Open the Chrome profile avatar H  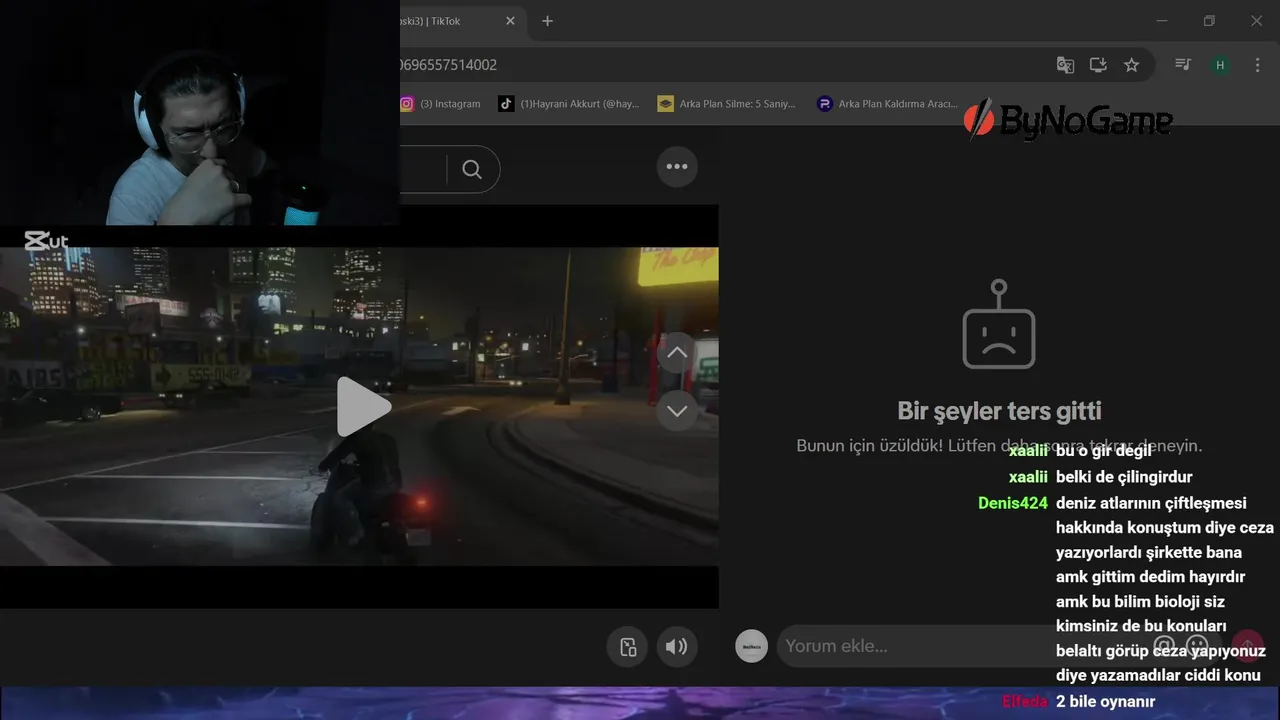point(1220,65)
